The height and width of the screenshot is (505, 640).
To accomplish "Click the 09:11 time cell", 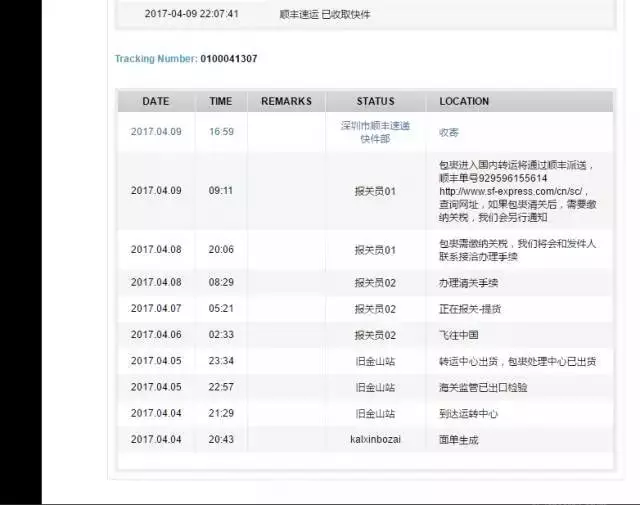I will coord(221,191).
